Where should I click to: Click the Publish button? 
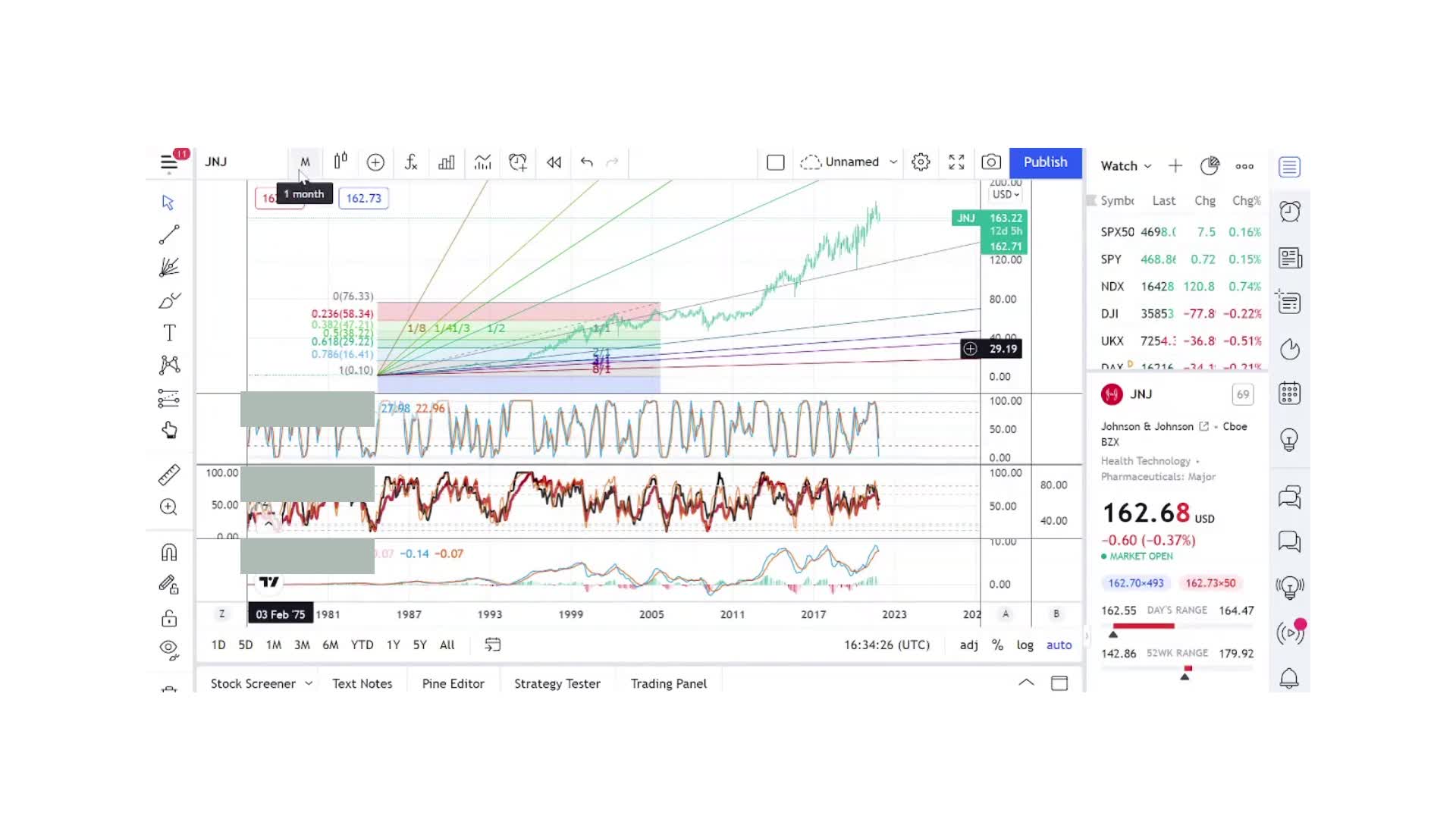[x=1045, y=162]
